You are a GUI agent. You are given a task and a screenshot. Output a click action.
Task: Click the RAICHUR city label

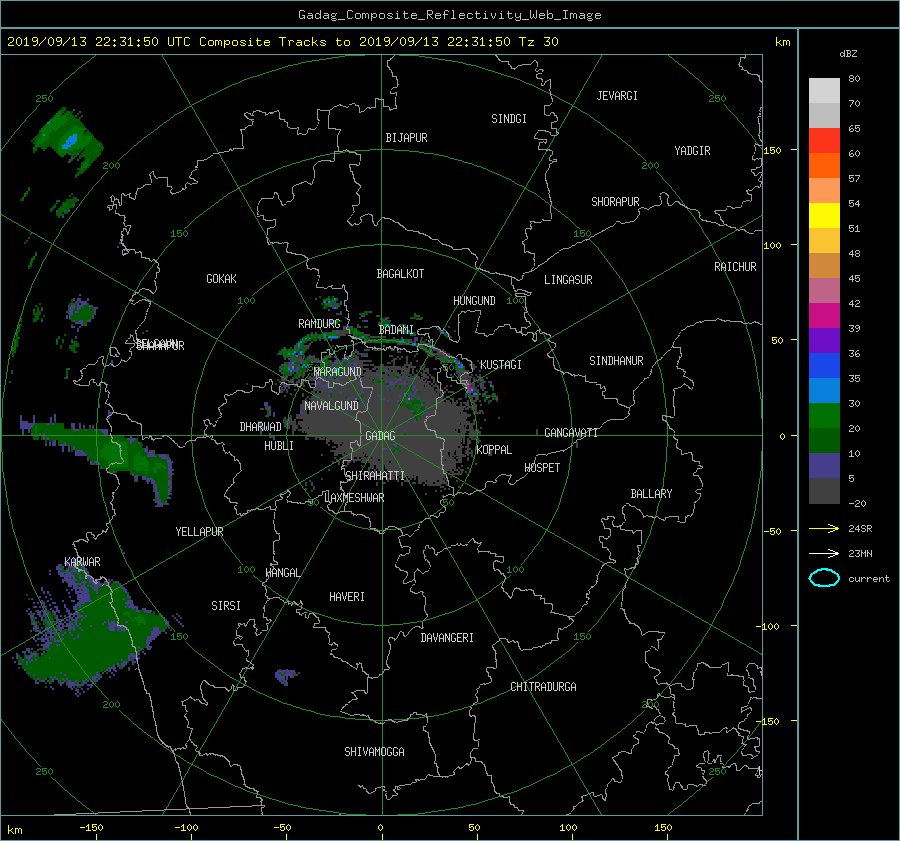[x=735, y=267]
